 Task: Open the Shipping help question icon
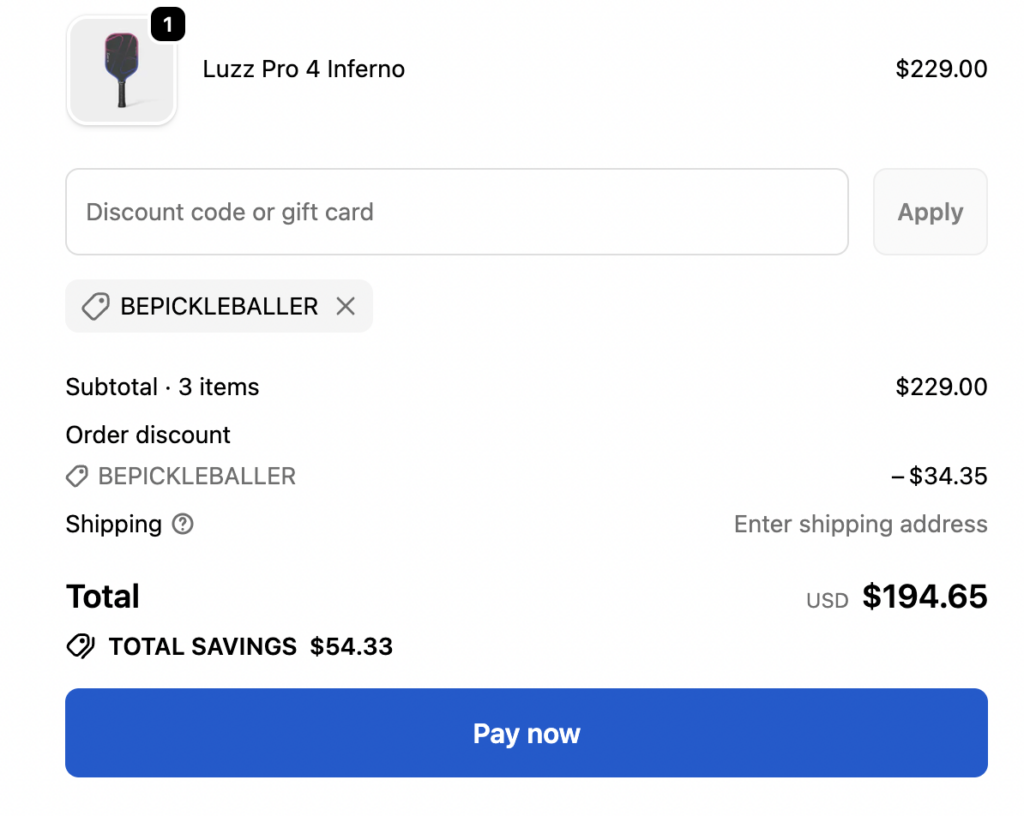182,524
